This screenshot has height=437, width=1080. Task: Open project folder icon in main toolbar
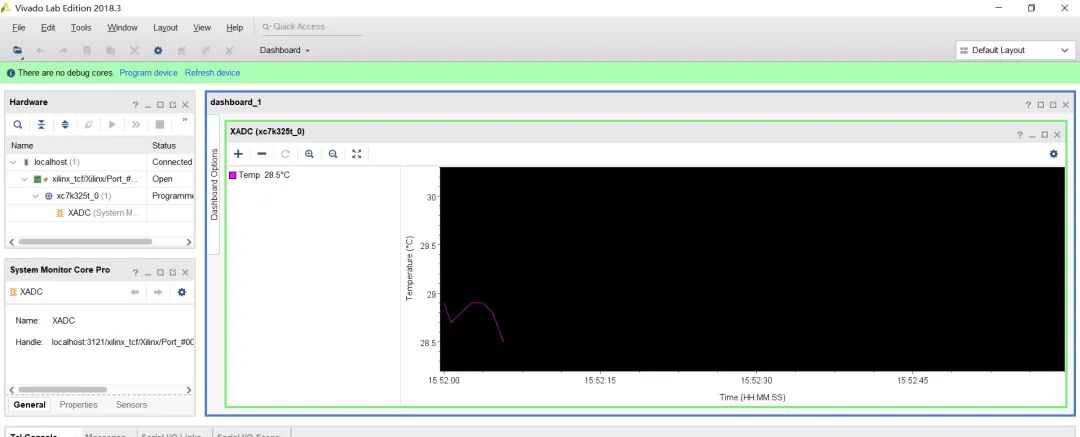(x=17, y=50)
